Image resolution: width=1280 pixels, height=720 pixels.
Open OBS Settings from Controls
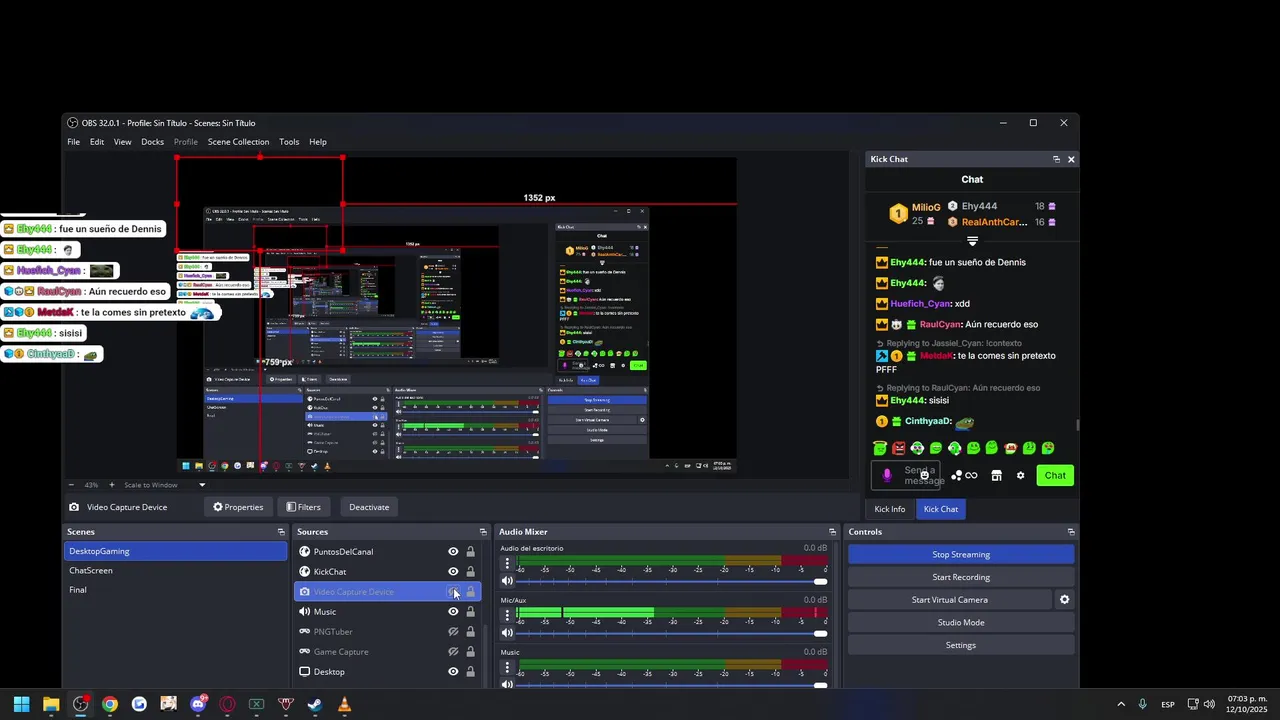(961, 645)
